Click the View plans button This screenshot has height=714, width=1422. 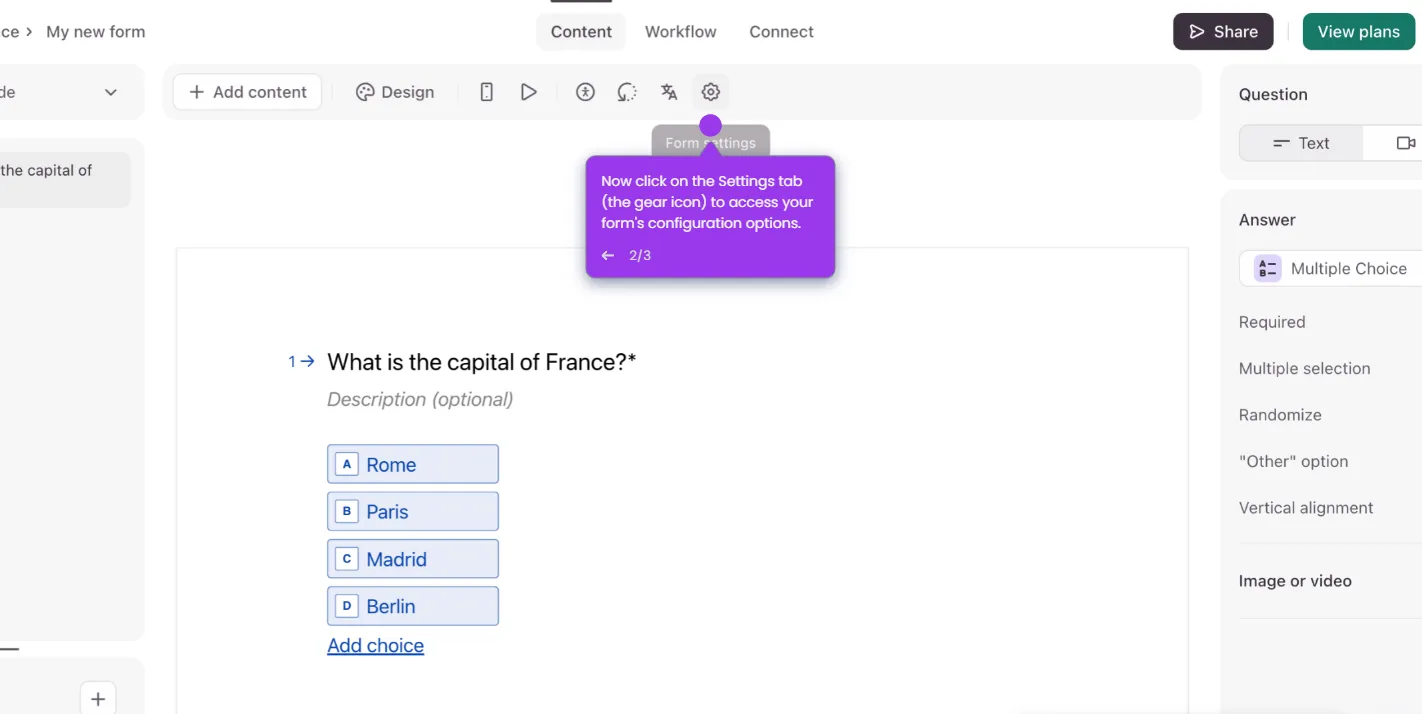pyautogui.click(x=1359, y=32)
